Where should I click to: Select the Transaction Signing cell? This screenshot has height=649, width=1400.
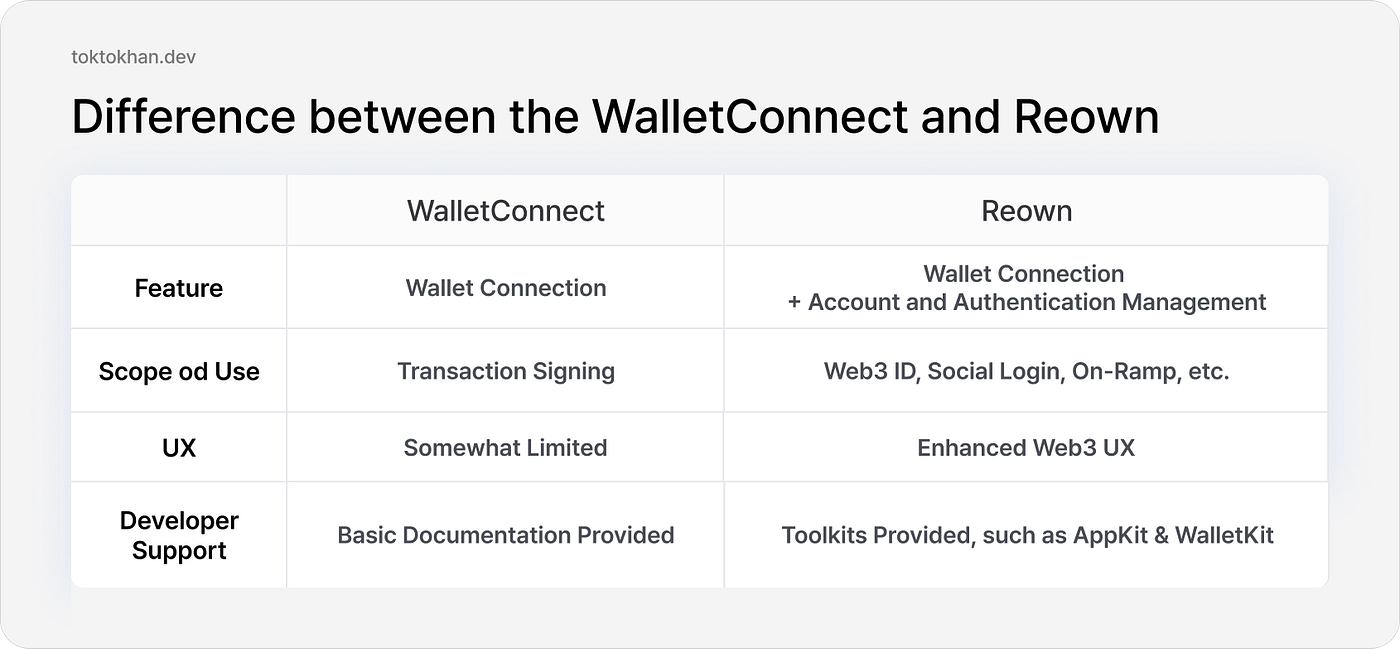coord(505,372)
